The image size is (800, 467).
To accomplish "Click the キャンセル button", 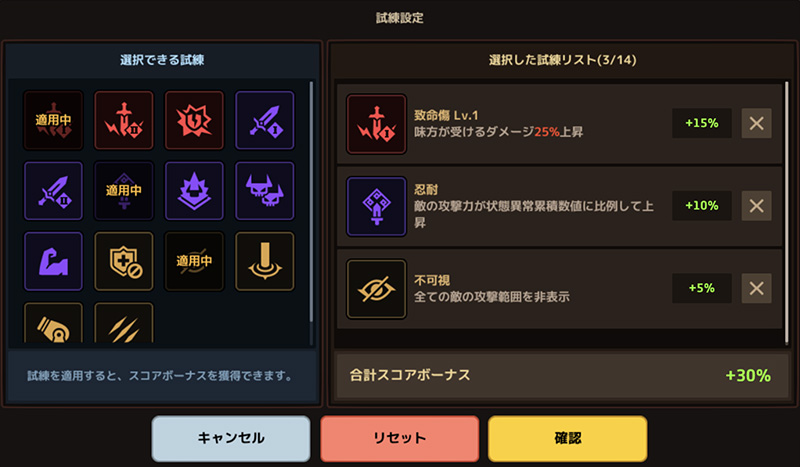I will [231, 438].
